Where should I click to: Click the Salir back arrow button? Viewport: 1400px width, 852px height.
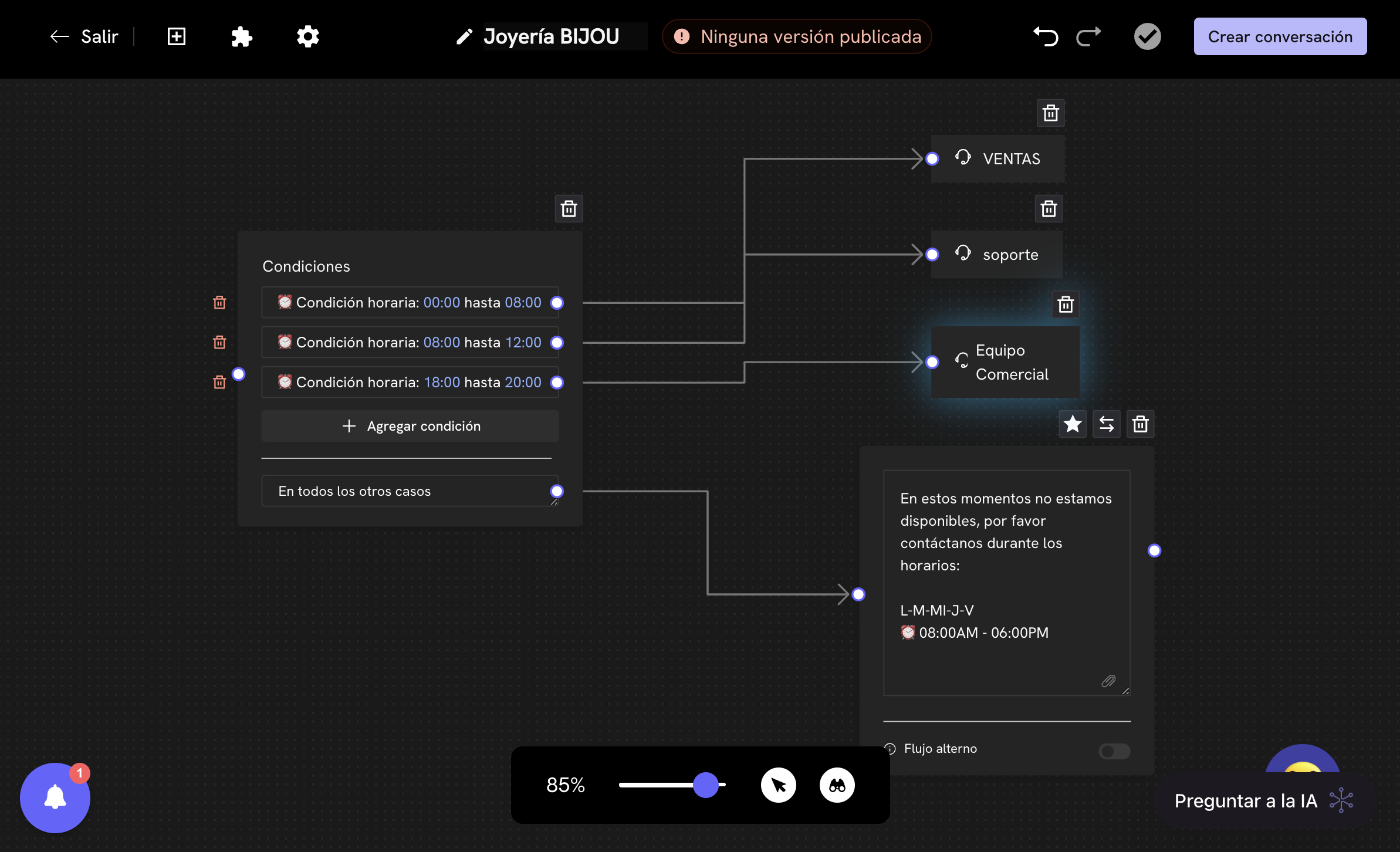point(84,36)
